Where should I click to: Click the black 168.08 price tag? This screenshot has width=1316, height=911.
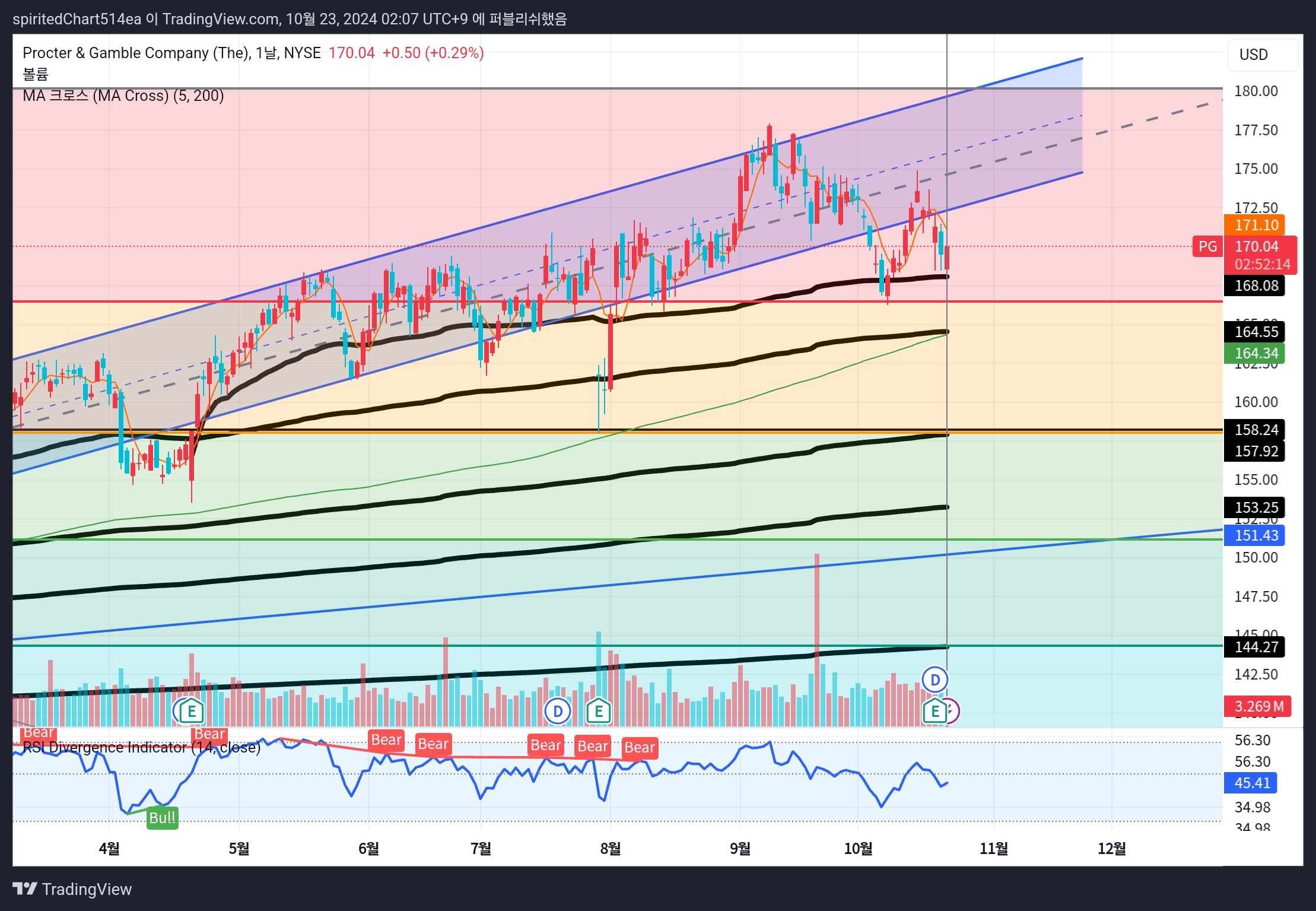point(1254,285)
